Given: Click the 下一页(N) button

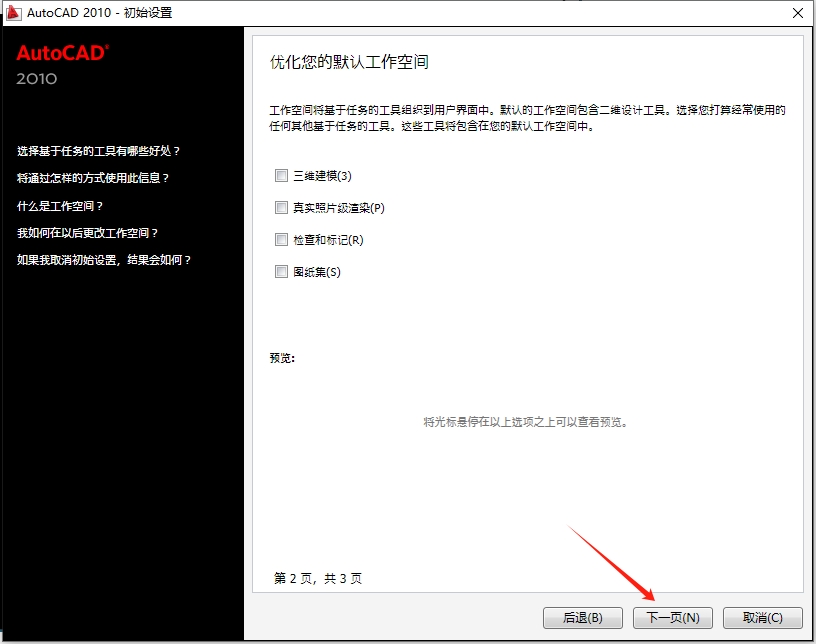Looking at the screenshot, I should click(672, 617).
